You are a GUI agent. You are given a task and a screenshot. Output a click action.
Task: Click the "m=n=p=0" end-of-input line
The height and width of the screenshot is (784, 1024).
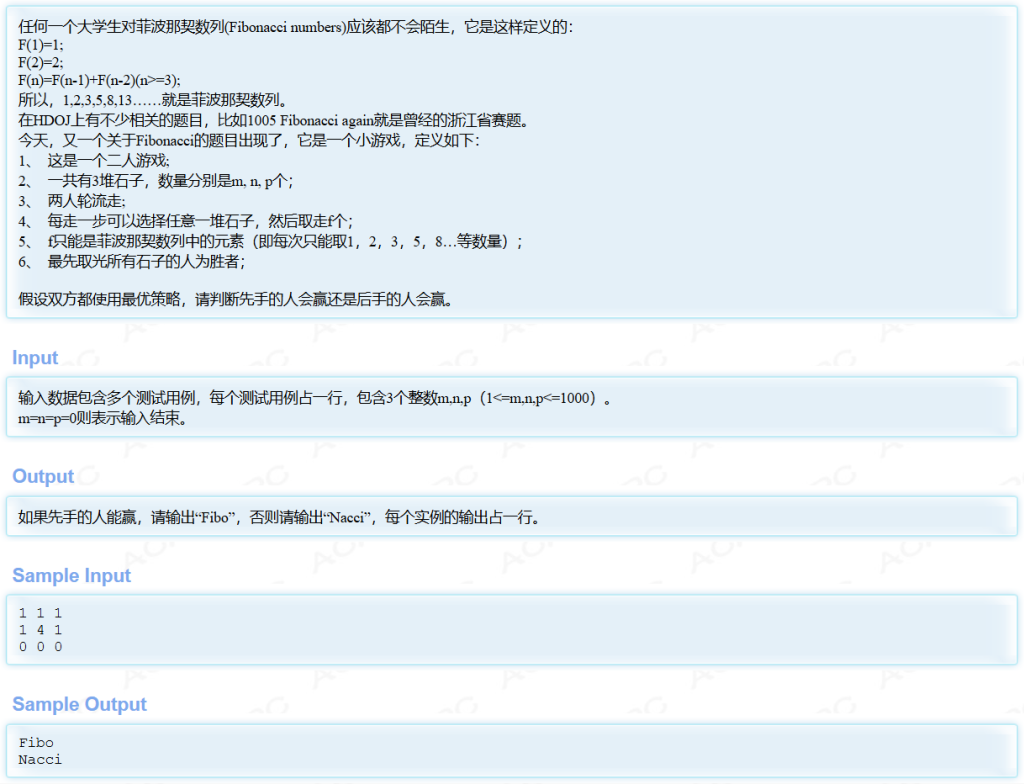tap(102, 417)
